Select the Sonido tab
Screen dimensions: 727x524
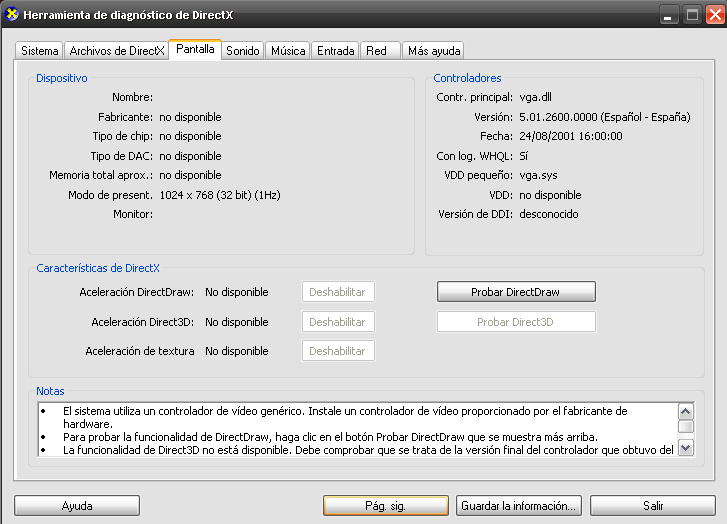click(x=243, y=51)
